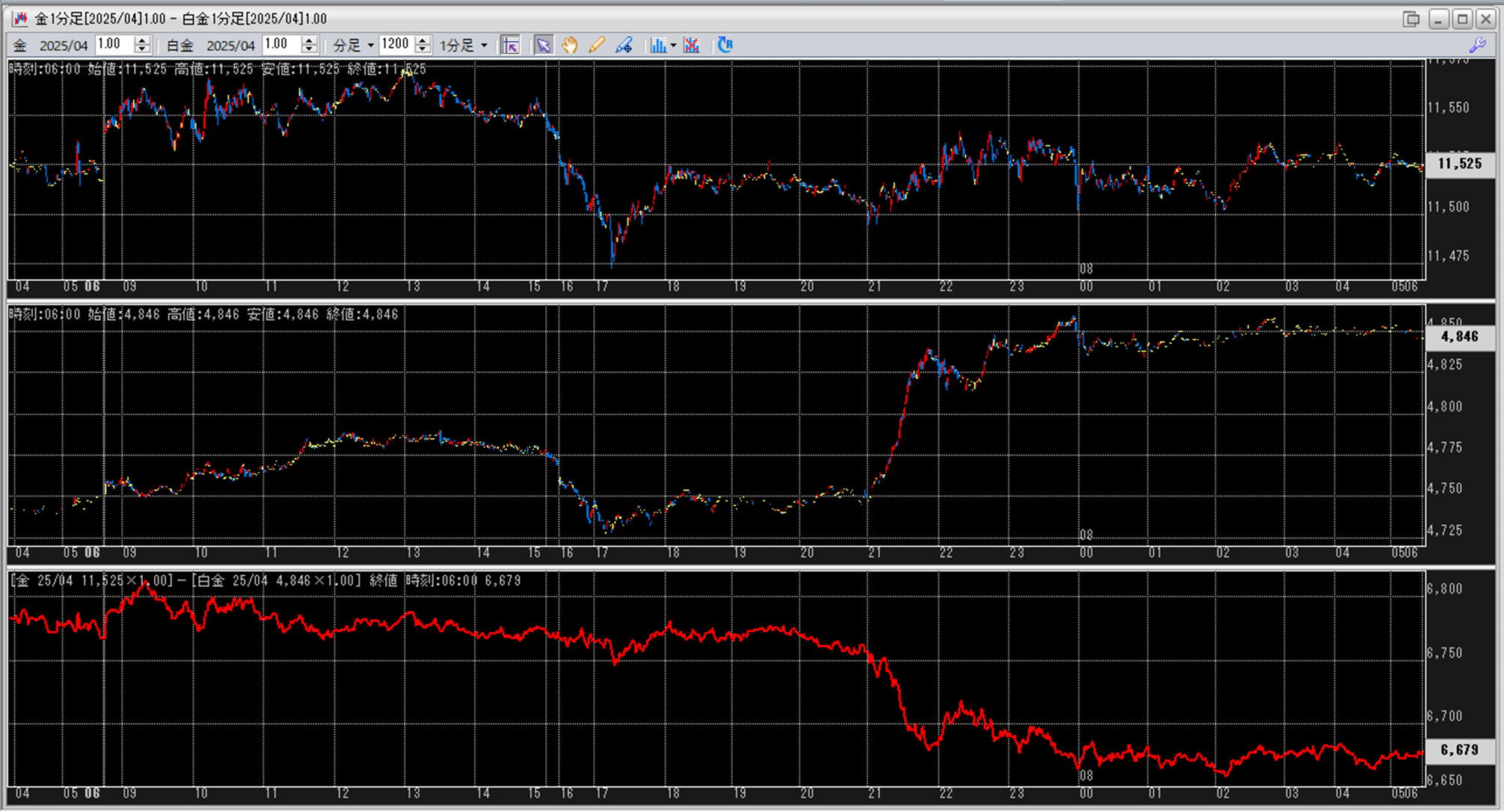The image size is (1504, 812).
Task: Expand the bar chart icon dropdown arrow
Action: click(x=673, y=46)
